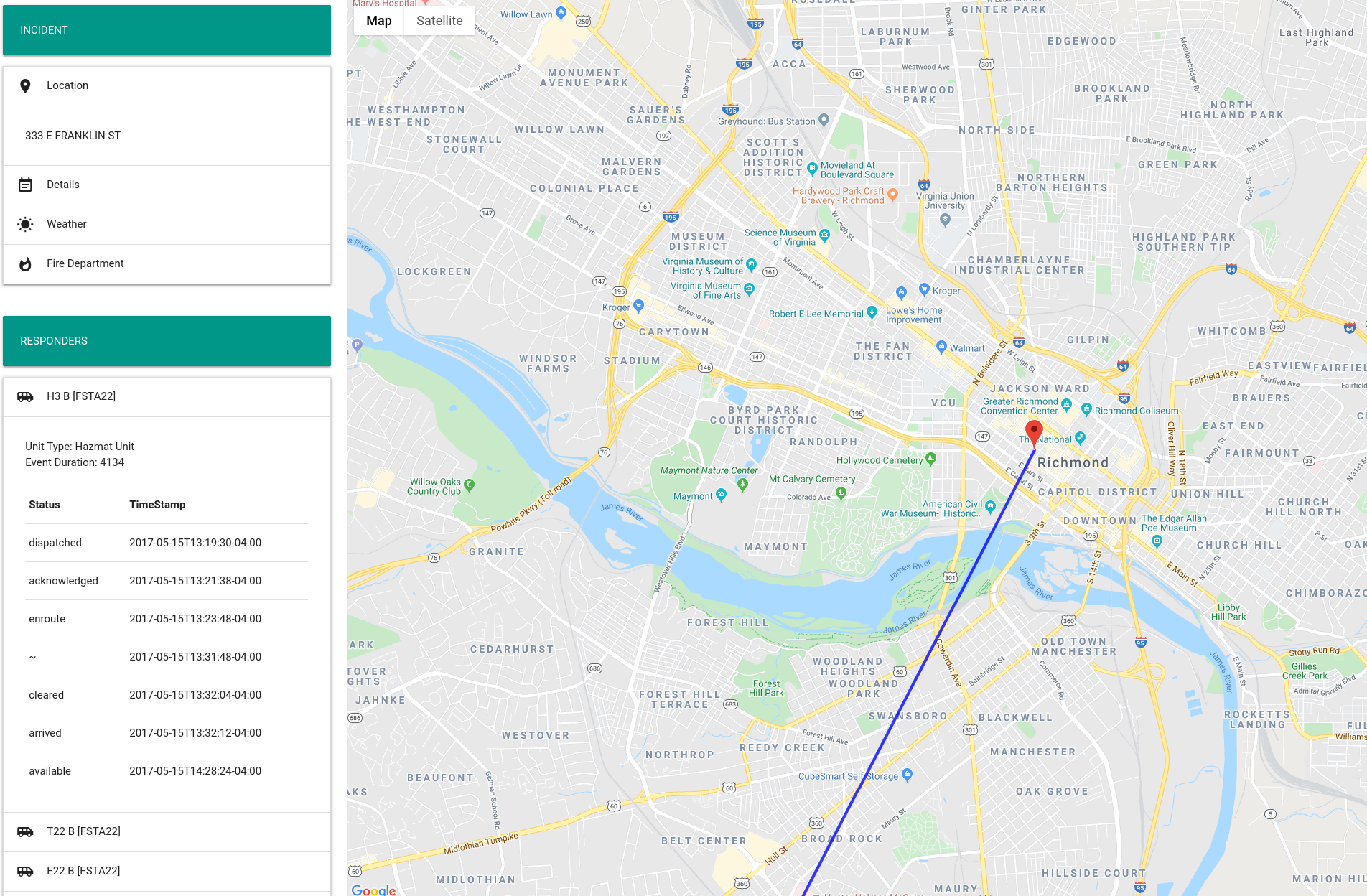Expand the E22 B [FSTA22] responder
The image size is (1367, 896).
coord(167,871)
